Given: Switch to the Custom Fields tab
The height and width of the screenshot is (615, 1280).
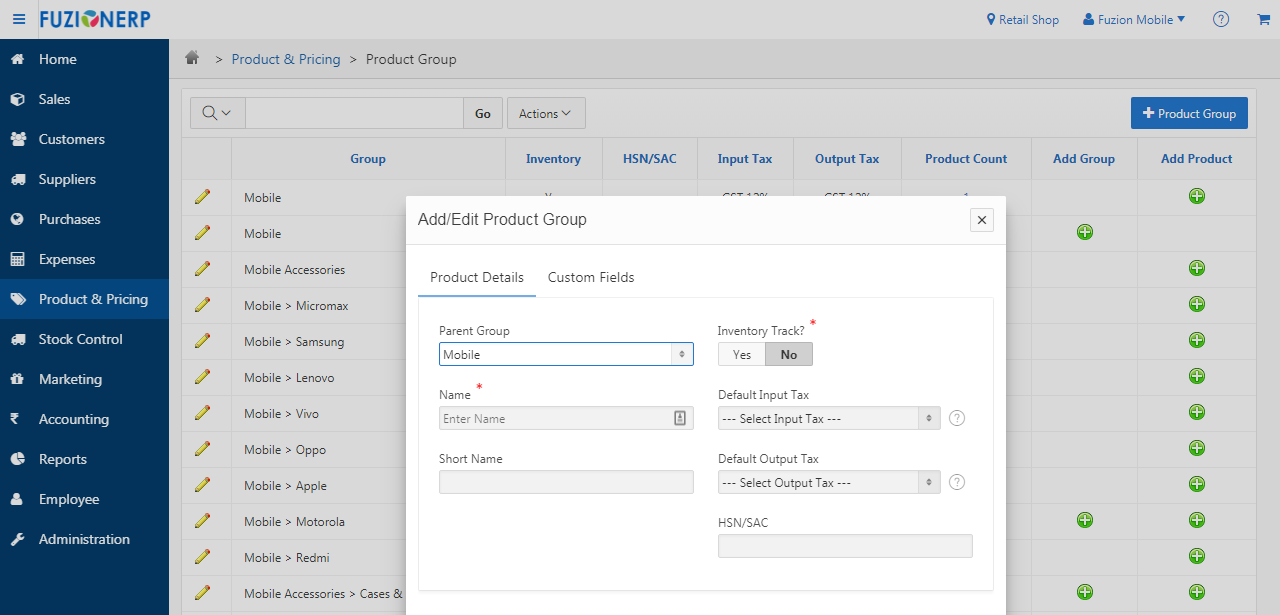Looking at the screenshot, I should tap(590, 277).
